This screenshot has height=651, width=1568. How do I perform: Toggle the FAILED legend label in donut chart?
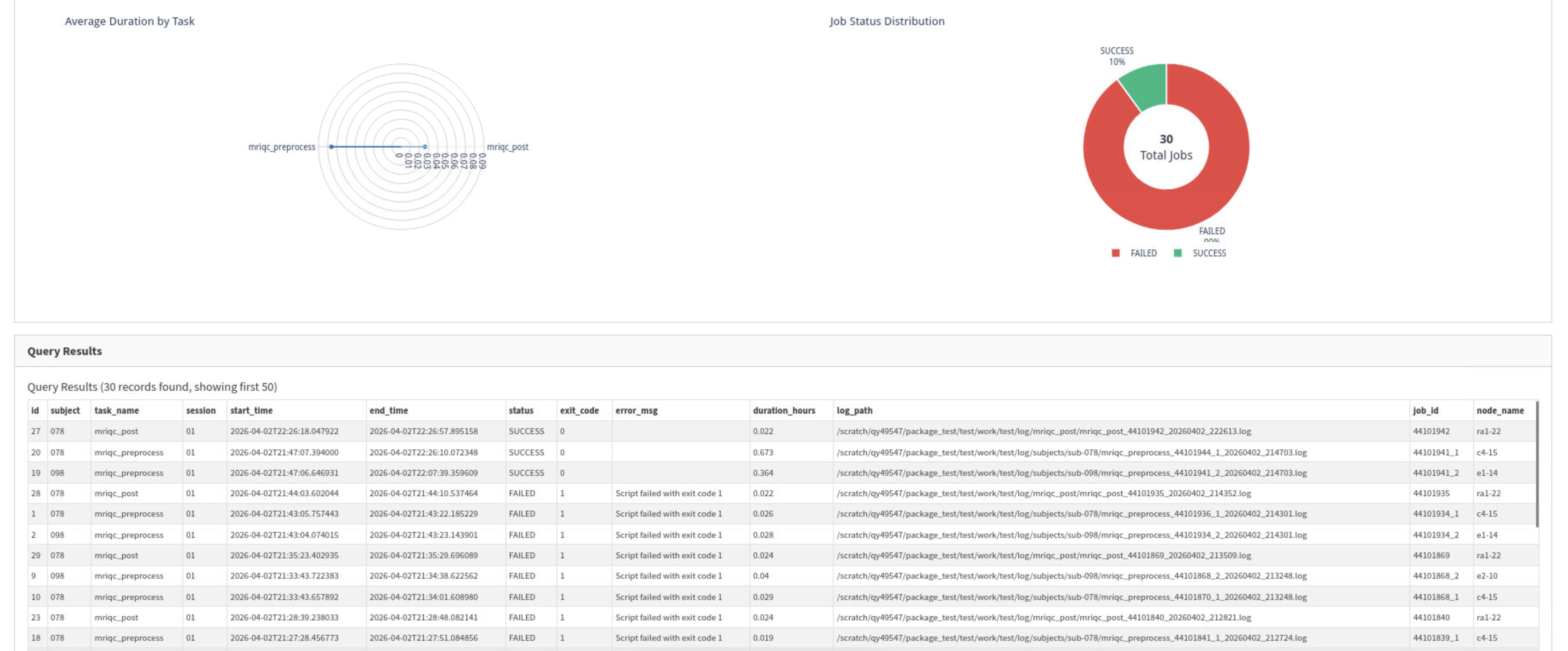[1143, 253]
